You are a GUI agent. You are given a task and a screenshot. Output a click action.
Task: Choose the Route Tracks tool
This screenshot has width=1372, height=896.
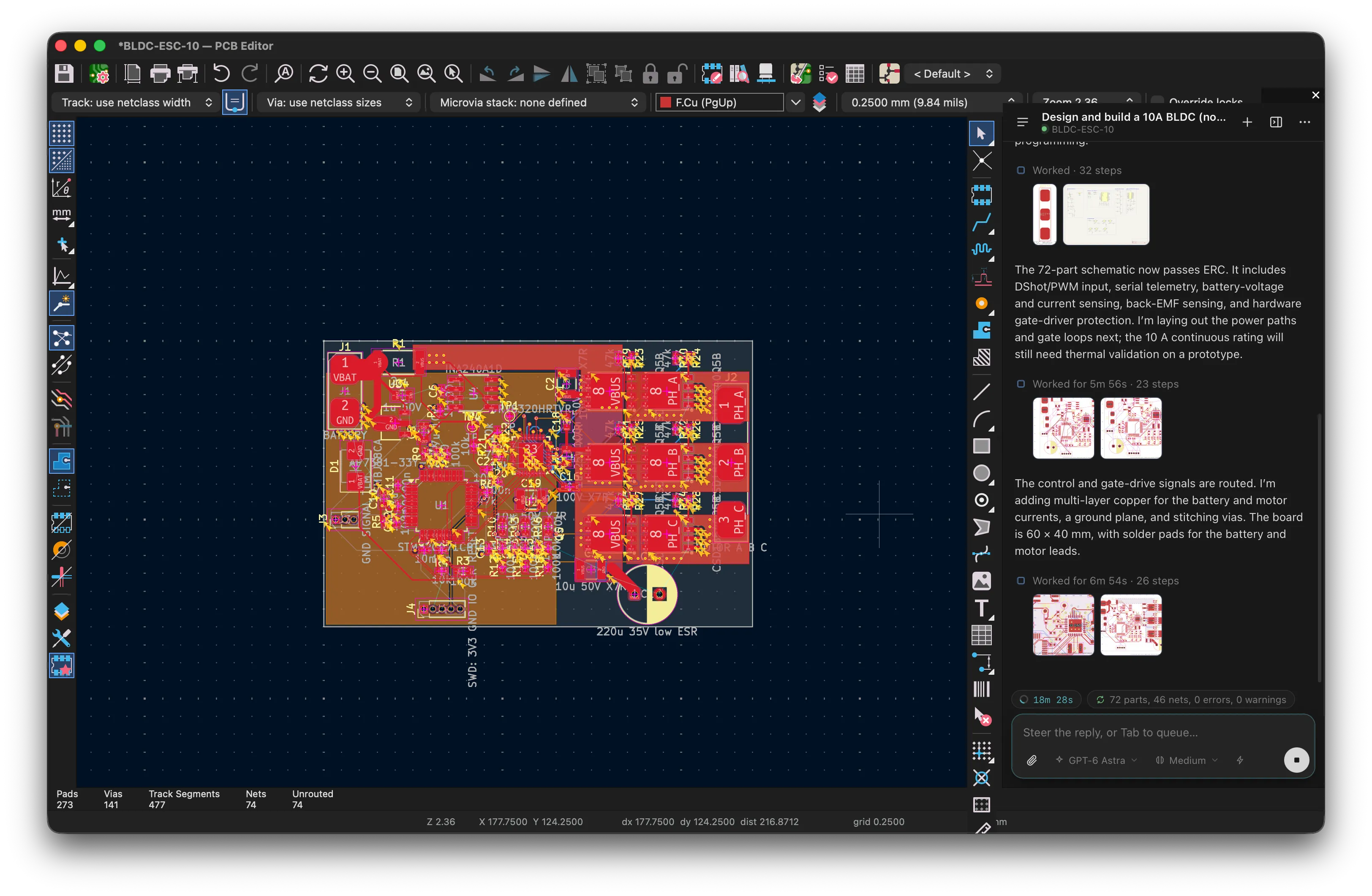[x=982, y=223]
